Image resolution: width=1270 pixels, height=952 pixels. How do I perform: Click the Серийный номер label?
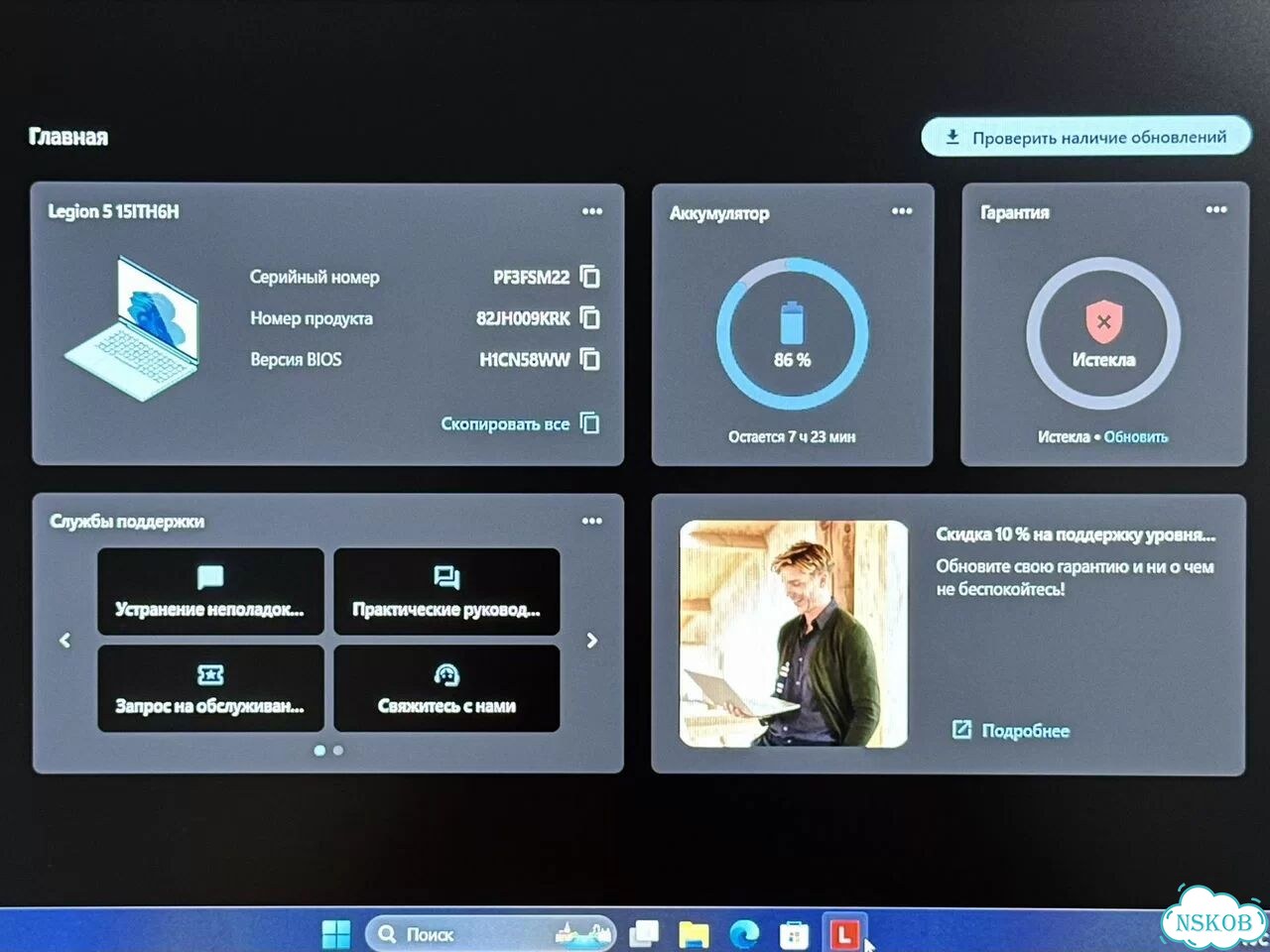[315, 277]
